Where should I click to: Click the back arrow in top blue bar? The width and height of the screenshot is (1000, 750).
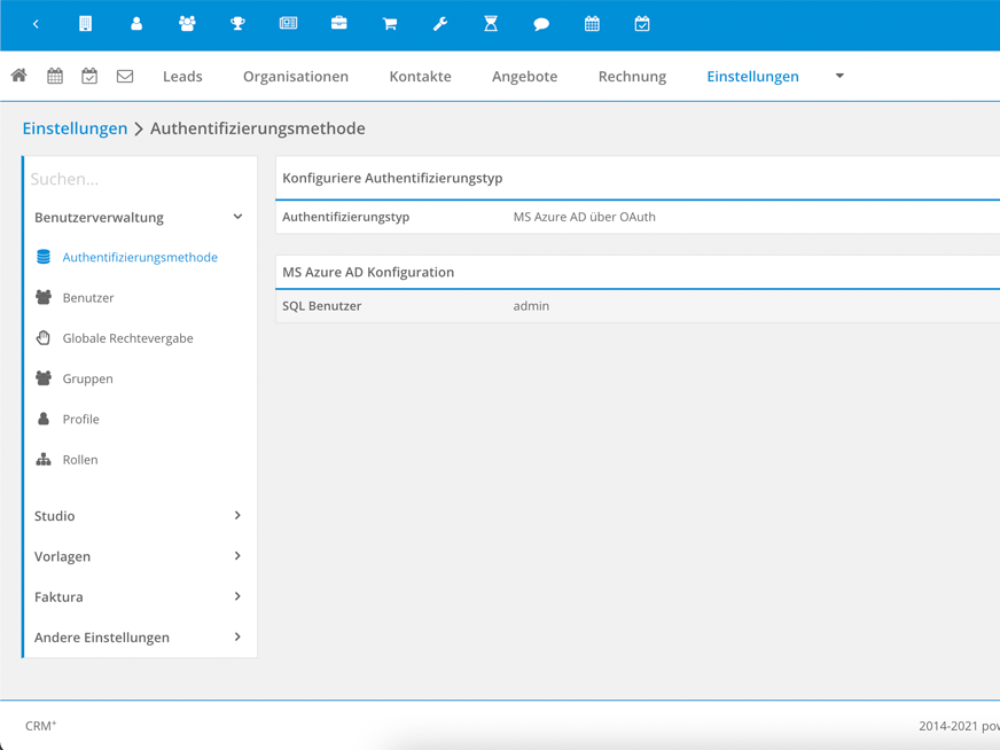pos(36,24)
